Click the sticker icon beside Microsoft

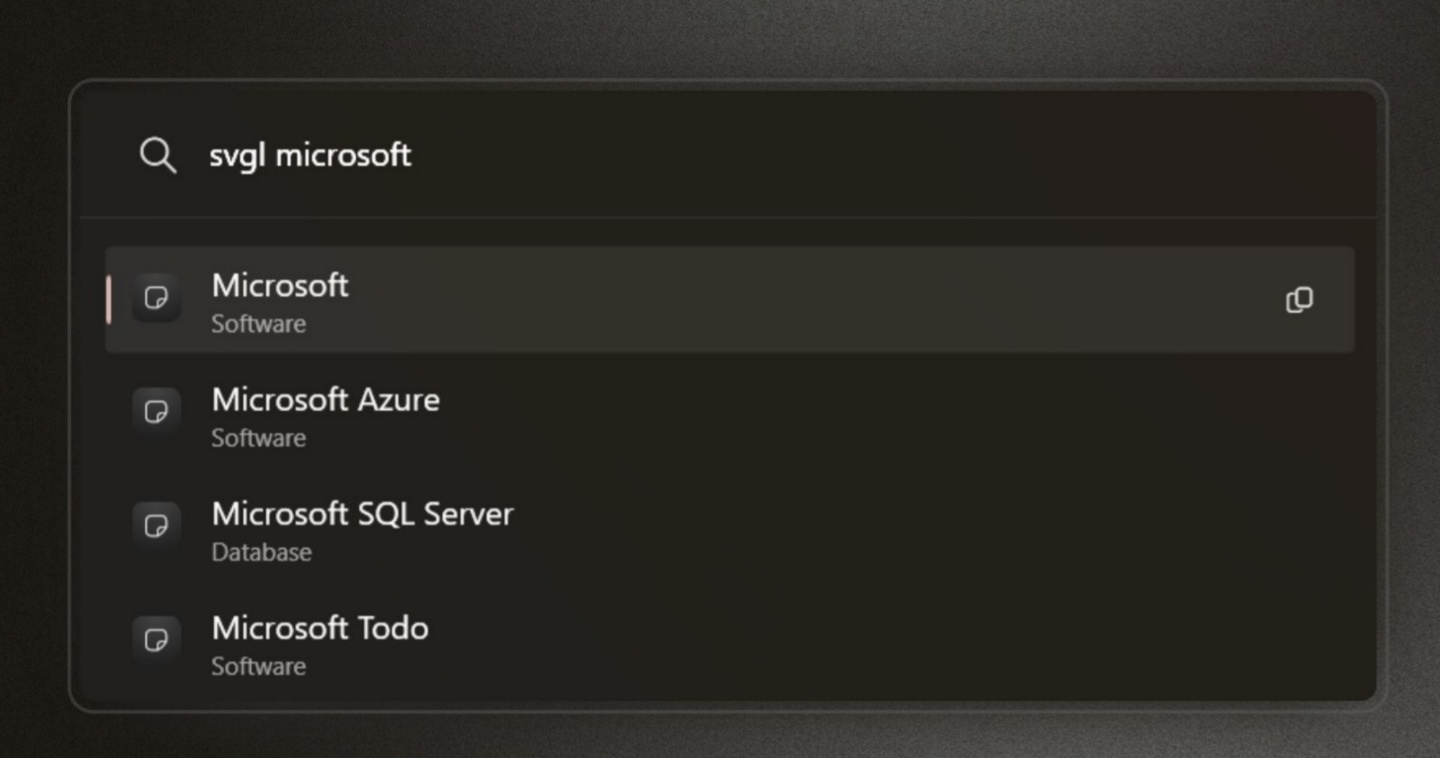pos(156,298)
